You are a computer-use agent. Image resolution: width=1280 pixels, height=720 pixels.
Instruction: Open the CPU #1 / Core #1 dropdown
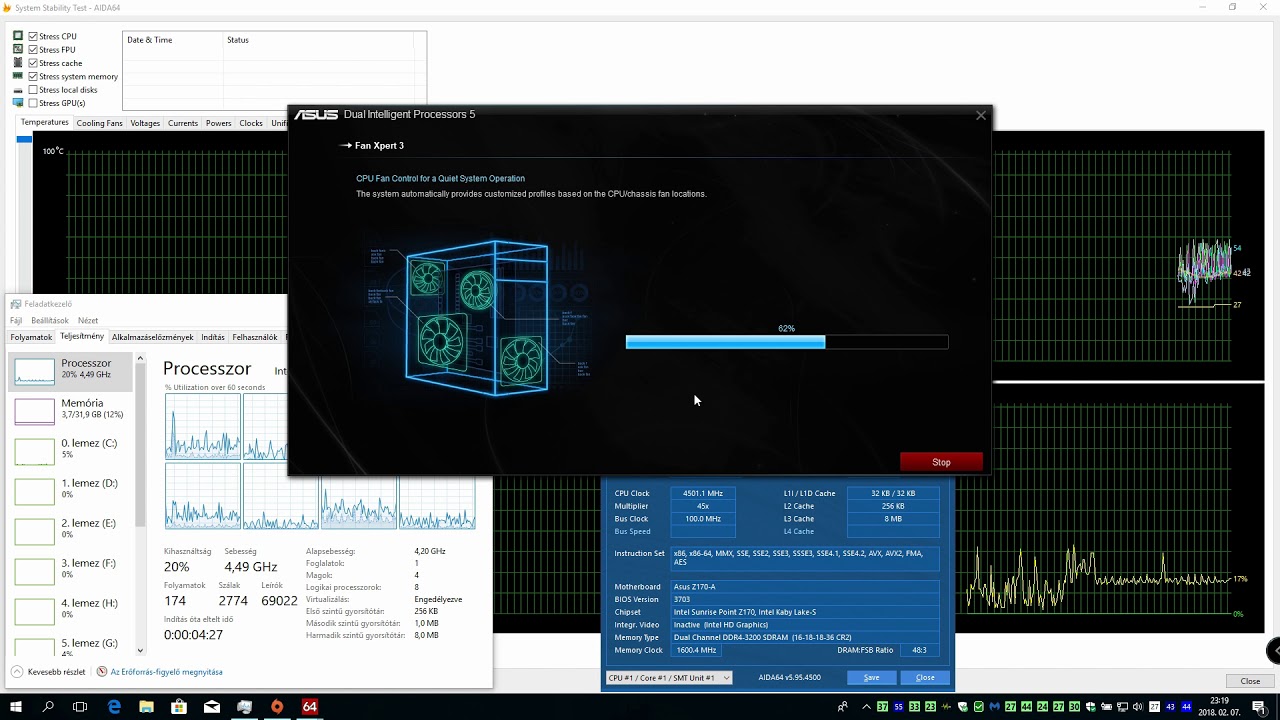click(x=669, y=678)
